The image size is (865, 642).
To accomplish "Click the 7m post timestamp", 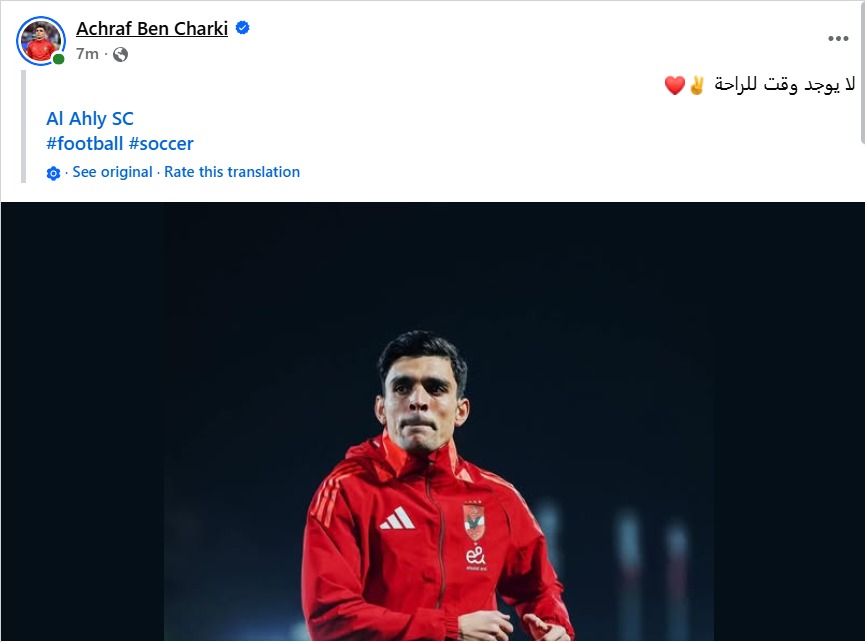I will pyautogui.click(x=87, y=54).
